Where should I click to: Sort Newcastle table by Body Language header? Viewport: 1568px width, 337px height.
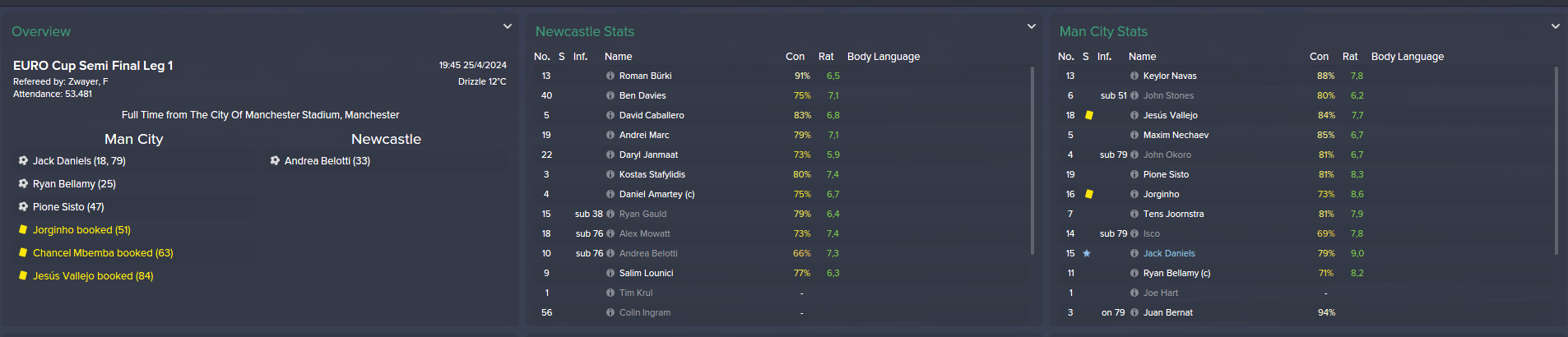click(x=884, y=57)
